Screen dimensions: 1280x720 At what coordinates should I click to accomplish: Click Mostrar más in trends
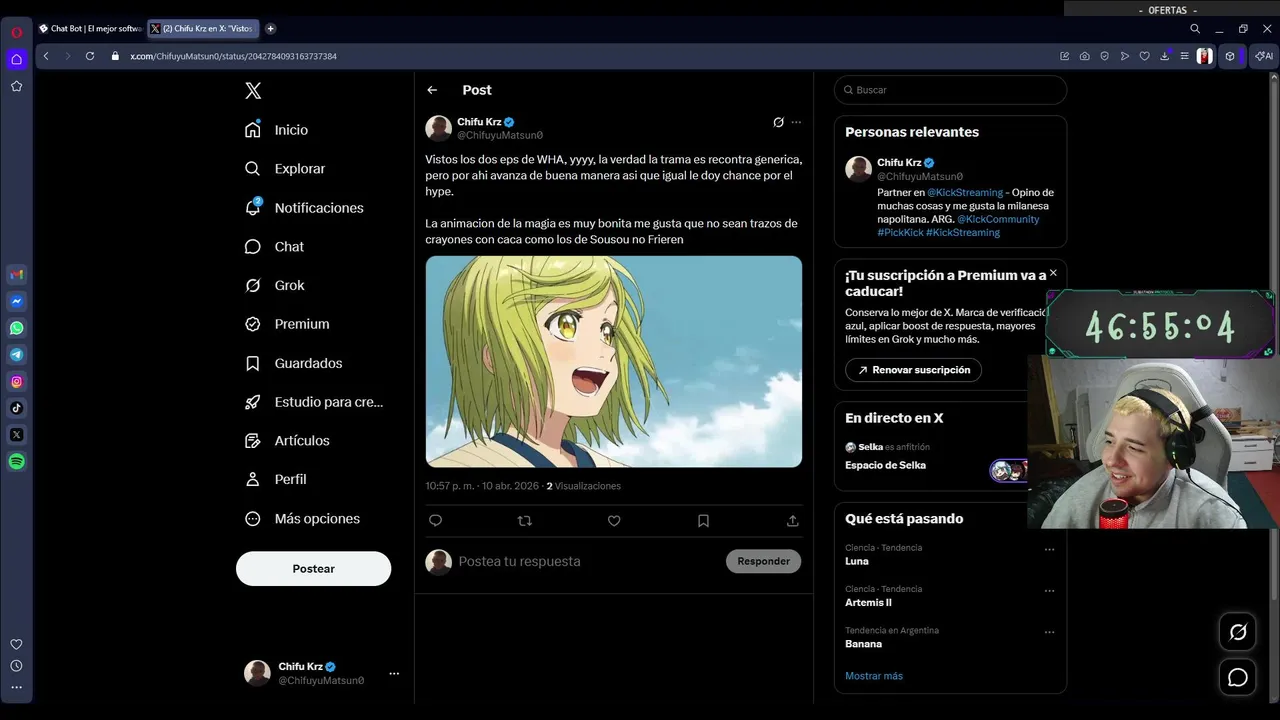pyautogui.click(x=874, y=677)
